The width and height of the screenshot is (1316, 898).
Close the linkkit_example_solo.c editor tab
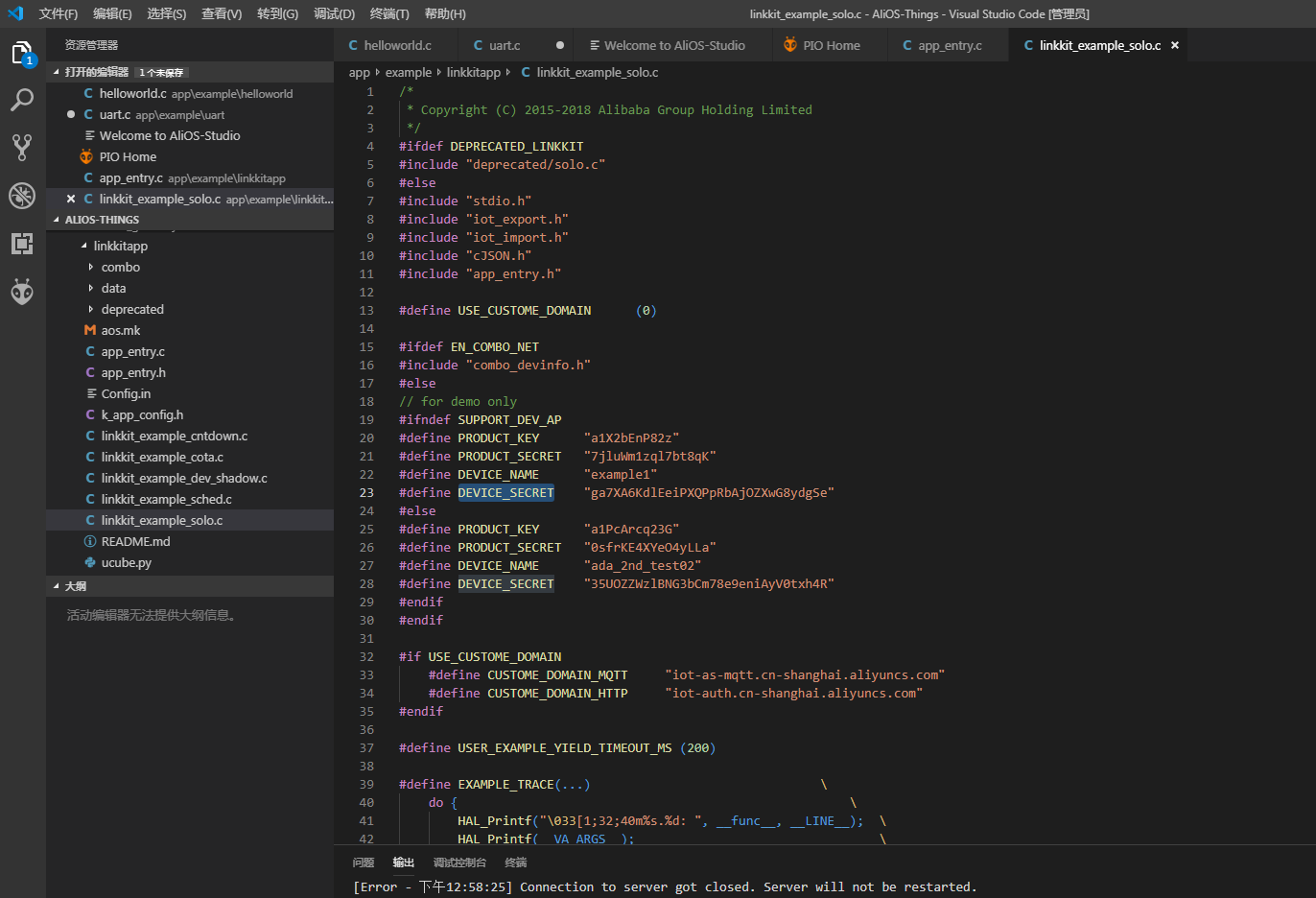point(1175,45)
